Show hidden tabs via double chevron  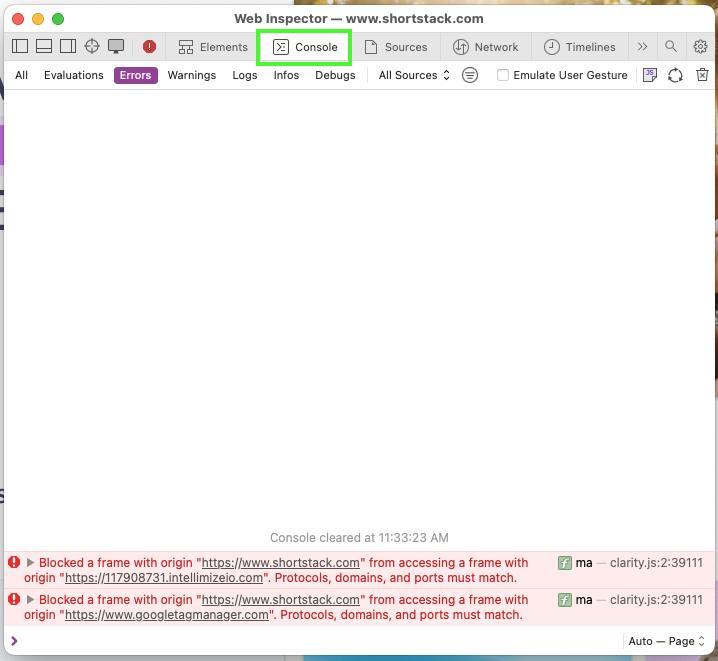click(x=642, y=47)
